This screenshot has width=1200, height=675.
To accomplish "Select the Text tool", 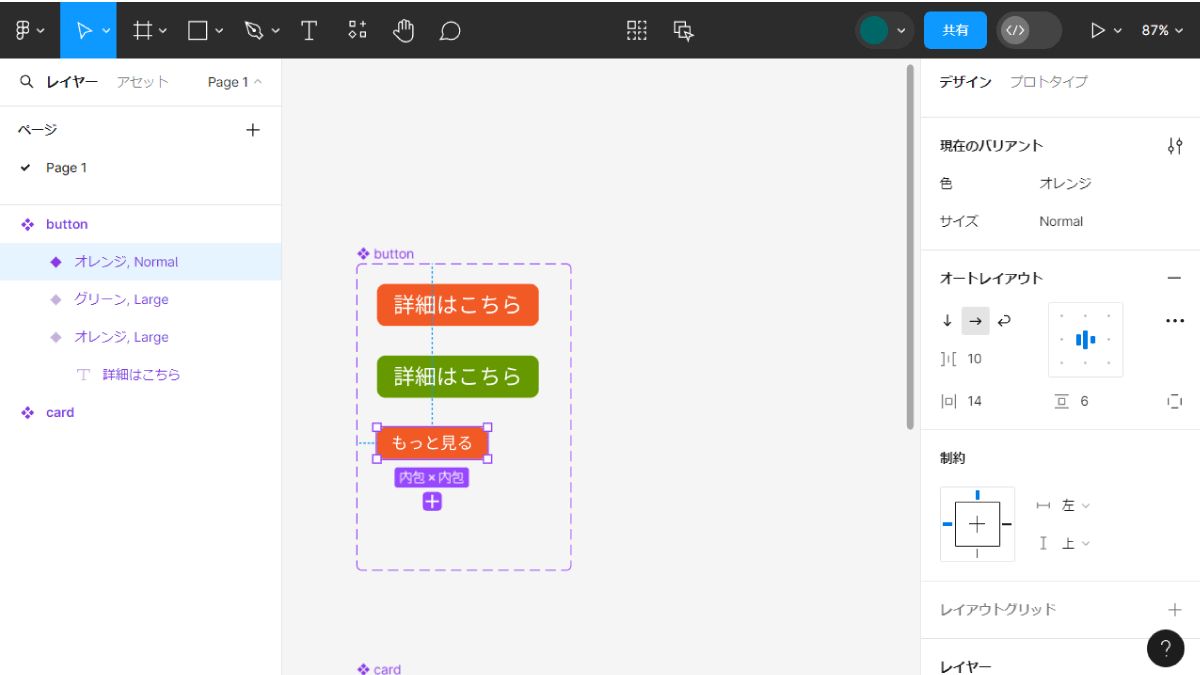I will coord(309,30).
